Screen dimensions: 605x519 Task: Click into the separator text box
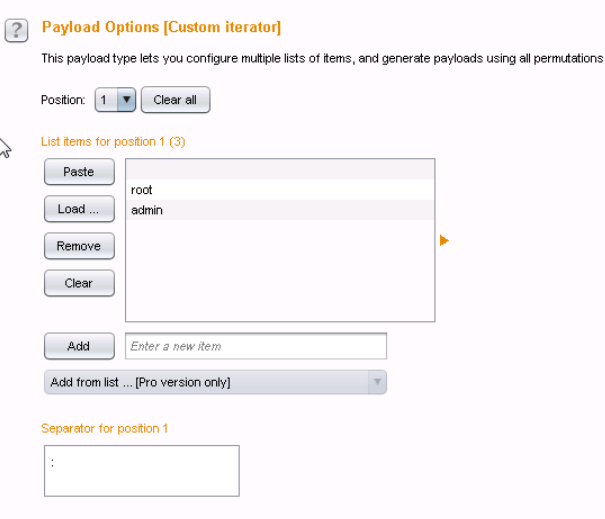click(142, 471)
